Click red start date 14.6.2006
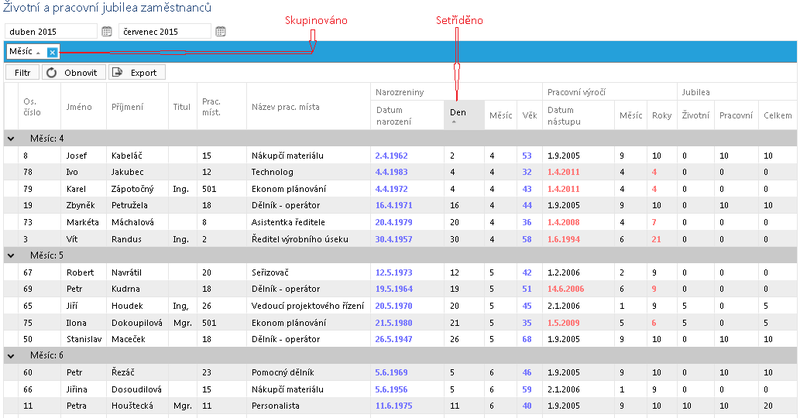800x418 pixels. coord(565,289)
